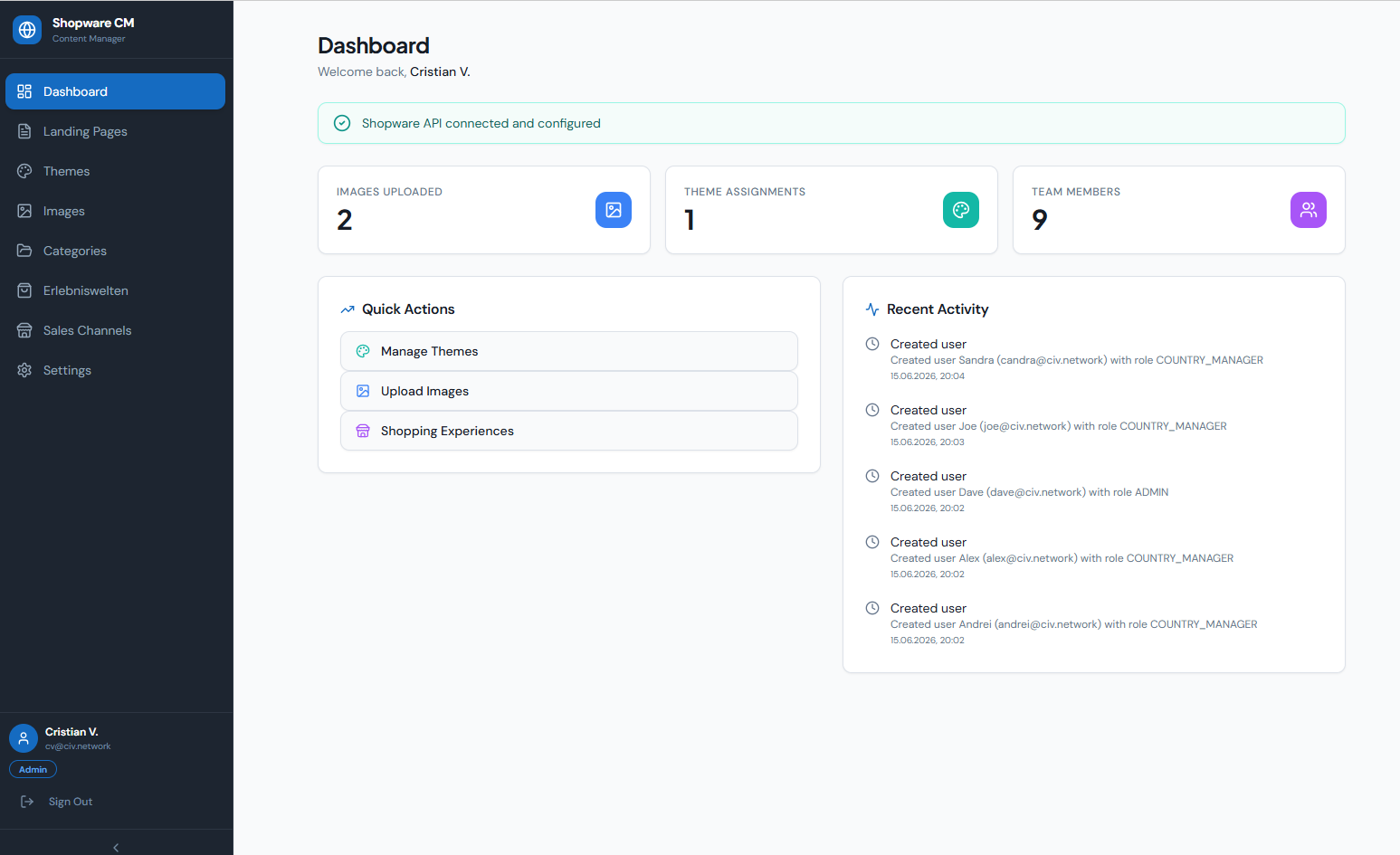
Task: Click the timestamp 15.06.2026, 20:04
Action: [928, 376]
